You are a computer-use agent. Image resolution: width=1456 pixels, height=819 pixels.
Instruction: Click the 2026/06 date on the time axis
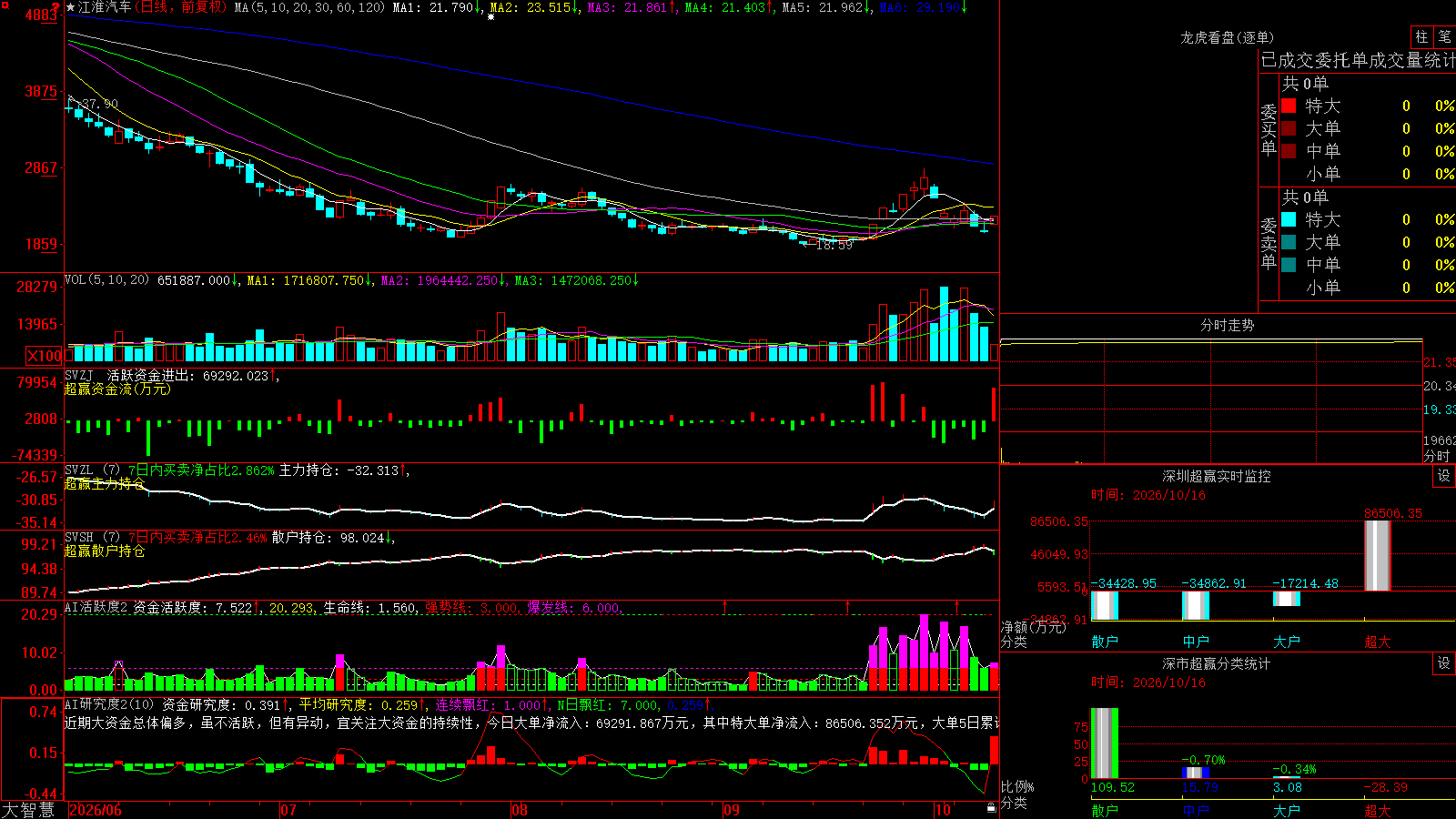point(96,810)
